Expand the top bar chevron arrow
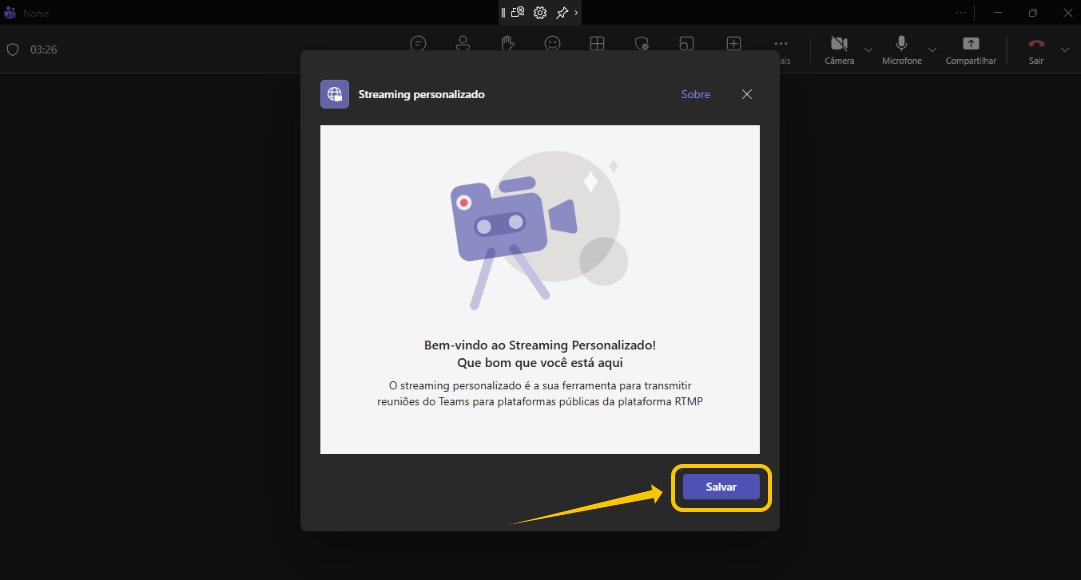 (x=576, y=12)
